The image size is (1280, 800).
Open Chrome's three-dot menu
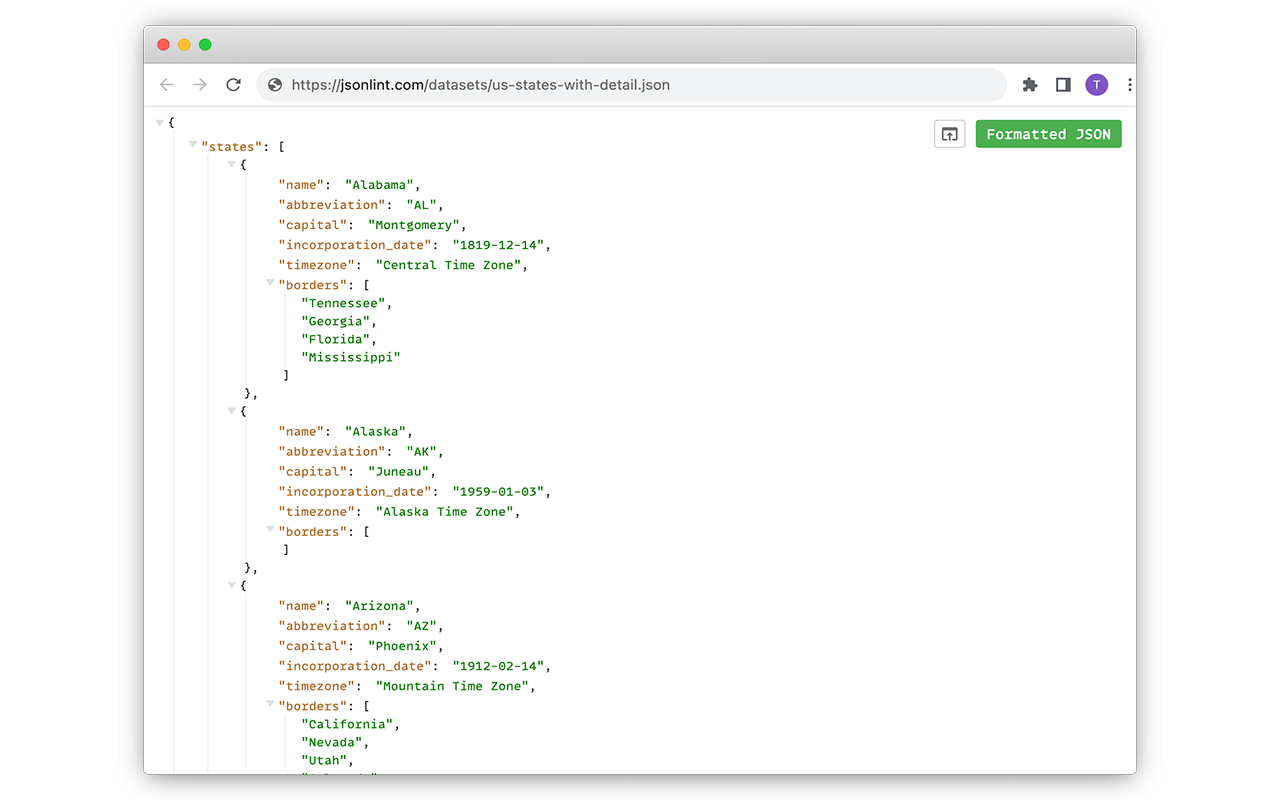coord(1130,85)
